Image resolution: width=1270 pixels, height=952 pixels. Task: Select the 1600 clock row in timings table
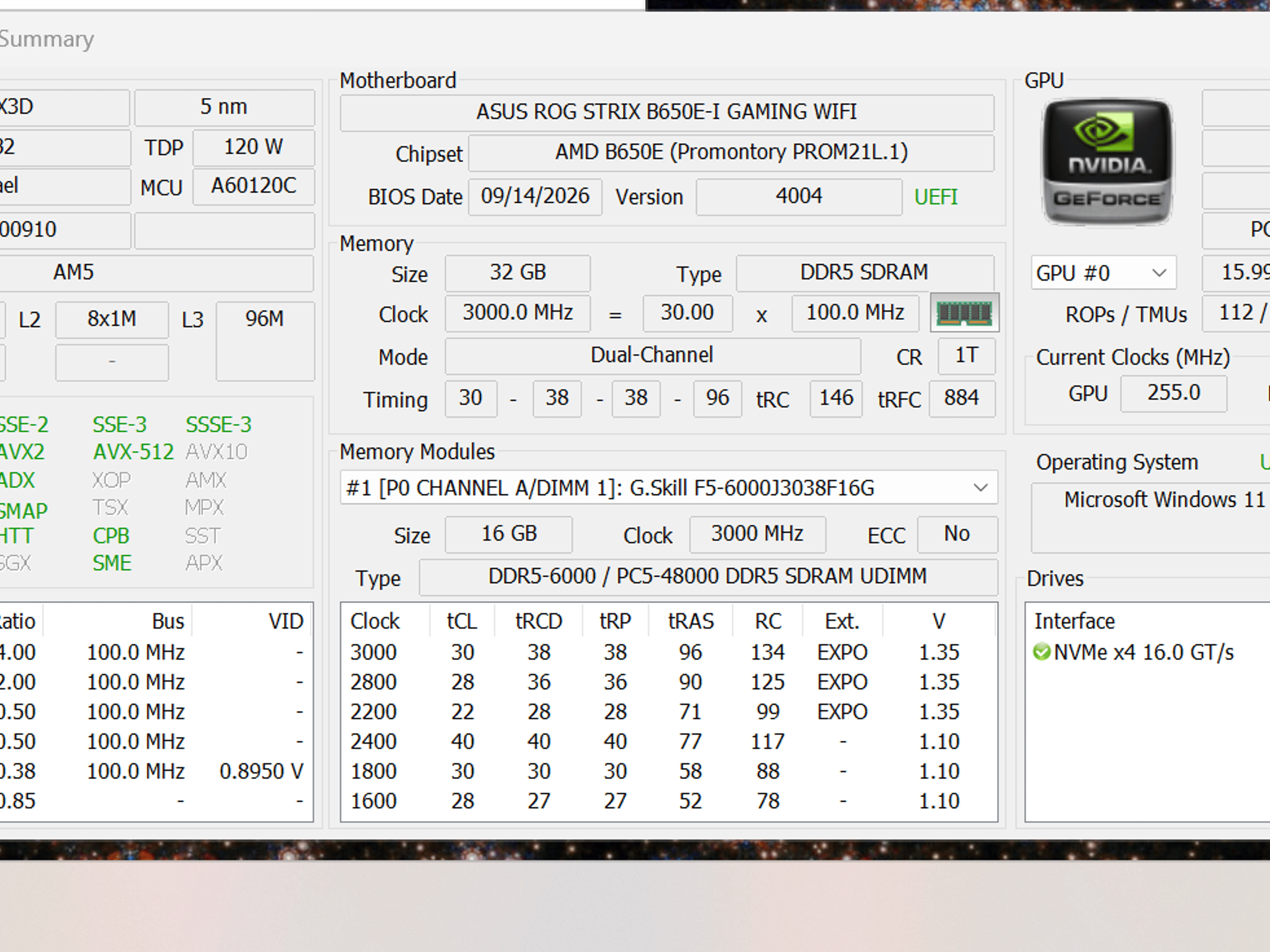point(668,801)
